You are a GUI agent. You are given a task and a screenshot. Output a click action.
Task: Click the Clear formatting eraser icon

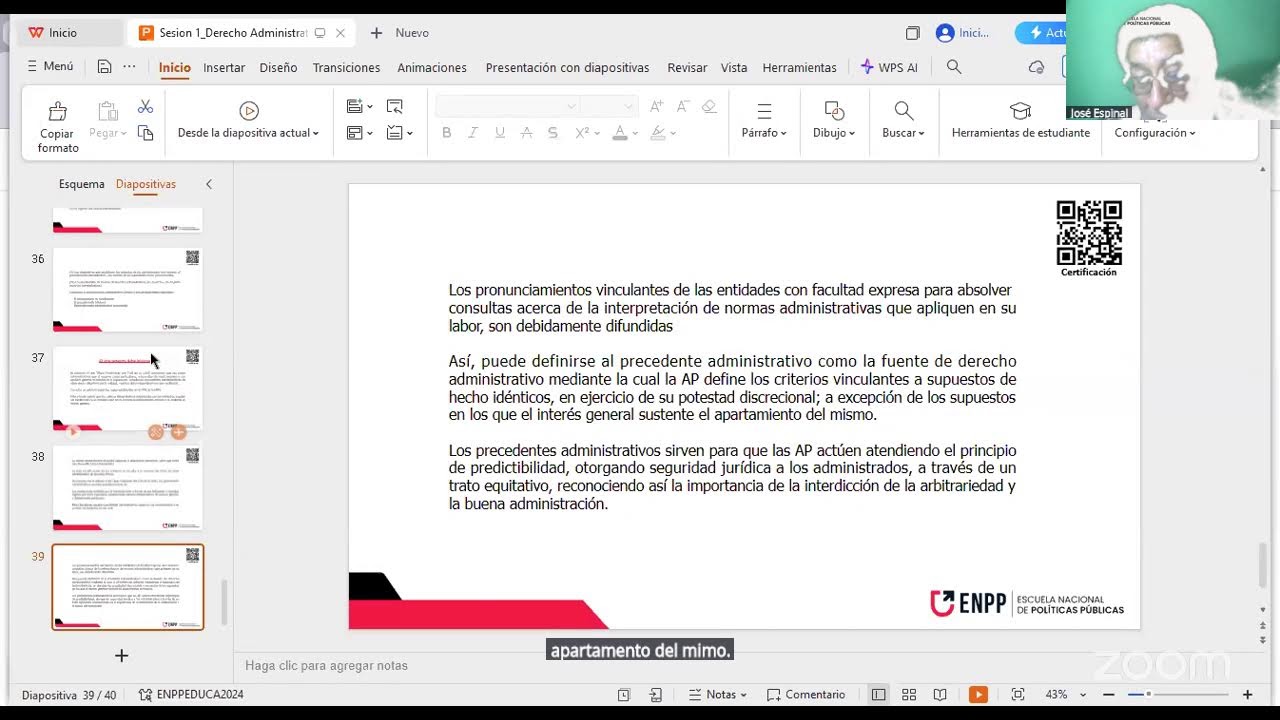tap(709, 106)
